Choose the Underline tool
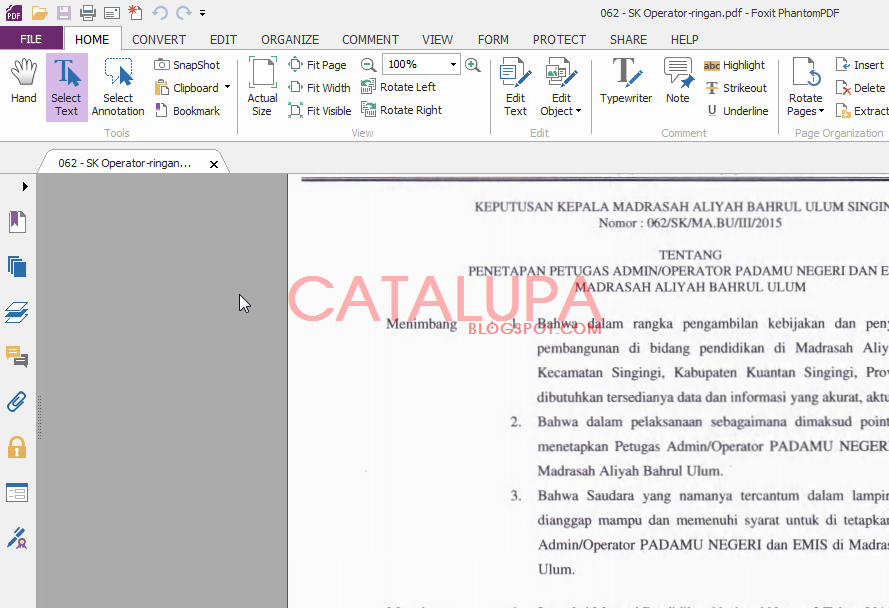The width and height of the screenshot is (889, 608). pos(736,111)
